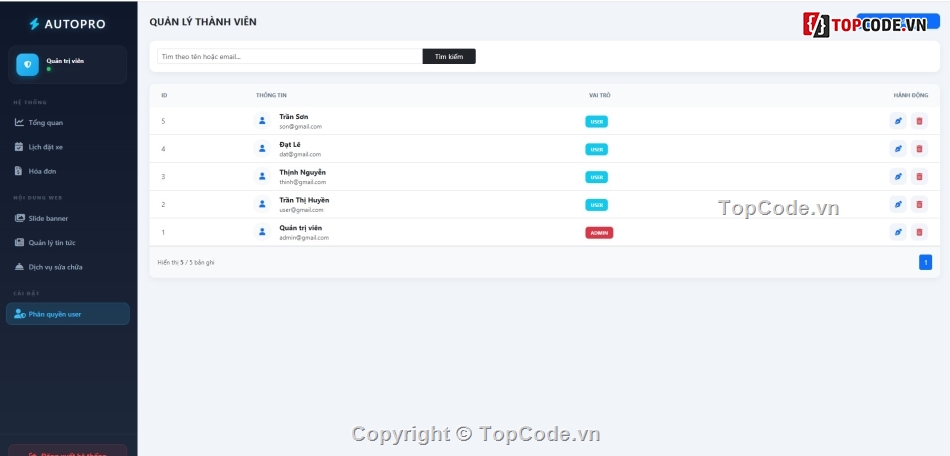The width and height of the screenshot is (950, 456).
Task: Click the Tìm kiếm search button
Action: [x=449, y=56]
